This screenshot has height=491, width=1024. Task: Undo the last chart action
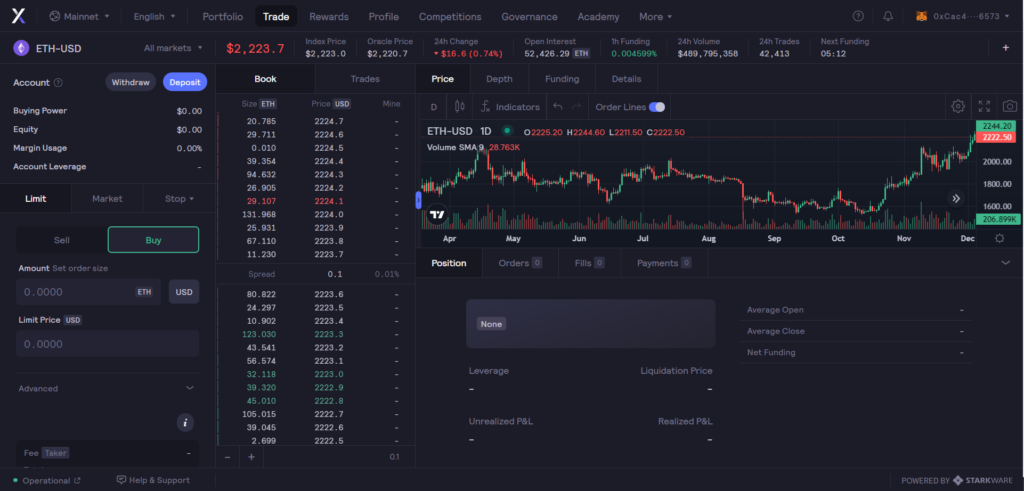click(x=558, y=107)
